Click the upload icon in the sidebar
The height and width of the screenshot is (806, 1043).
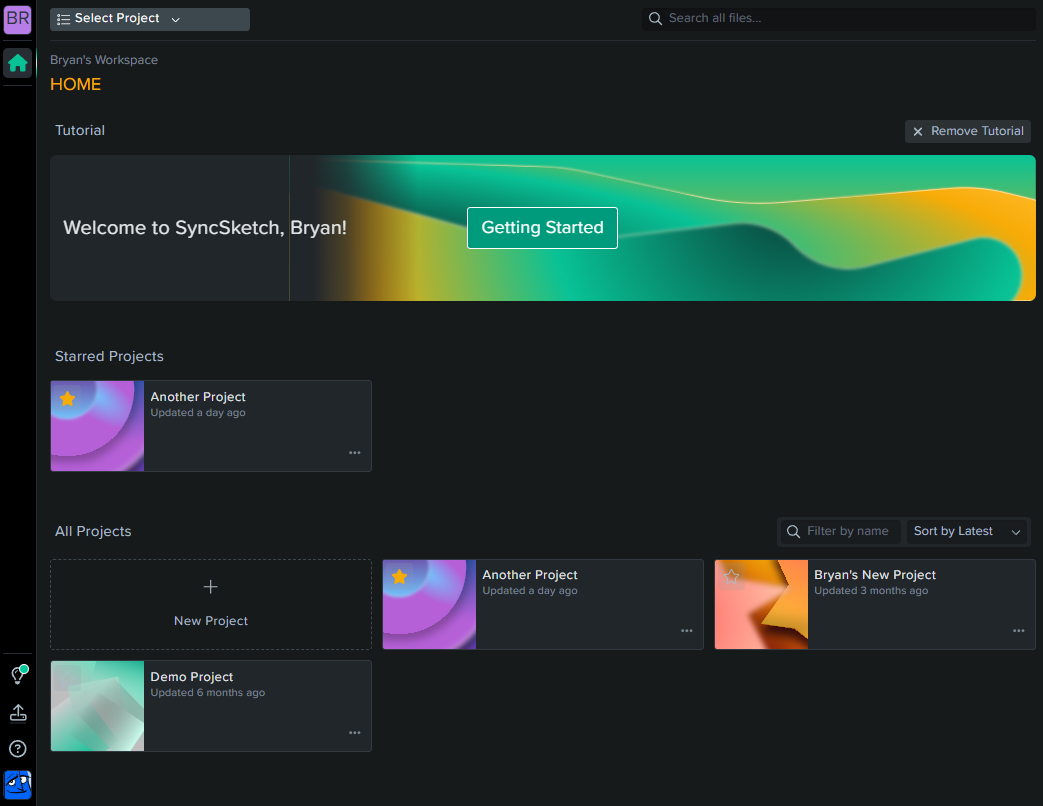(x=18, y=713)
